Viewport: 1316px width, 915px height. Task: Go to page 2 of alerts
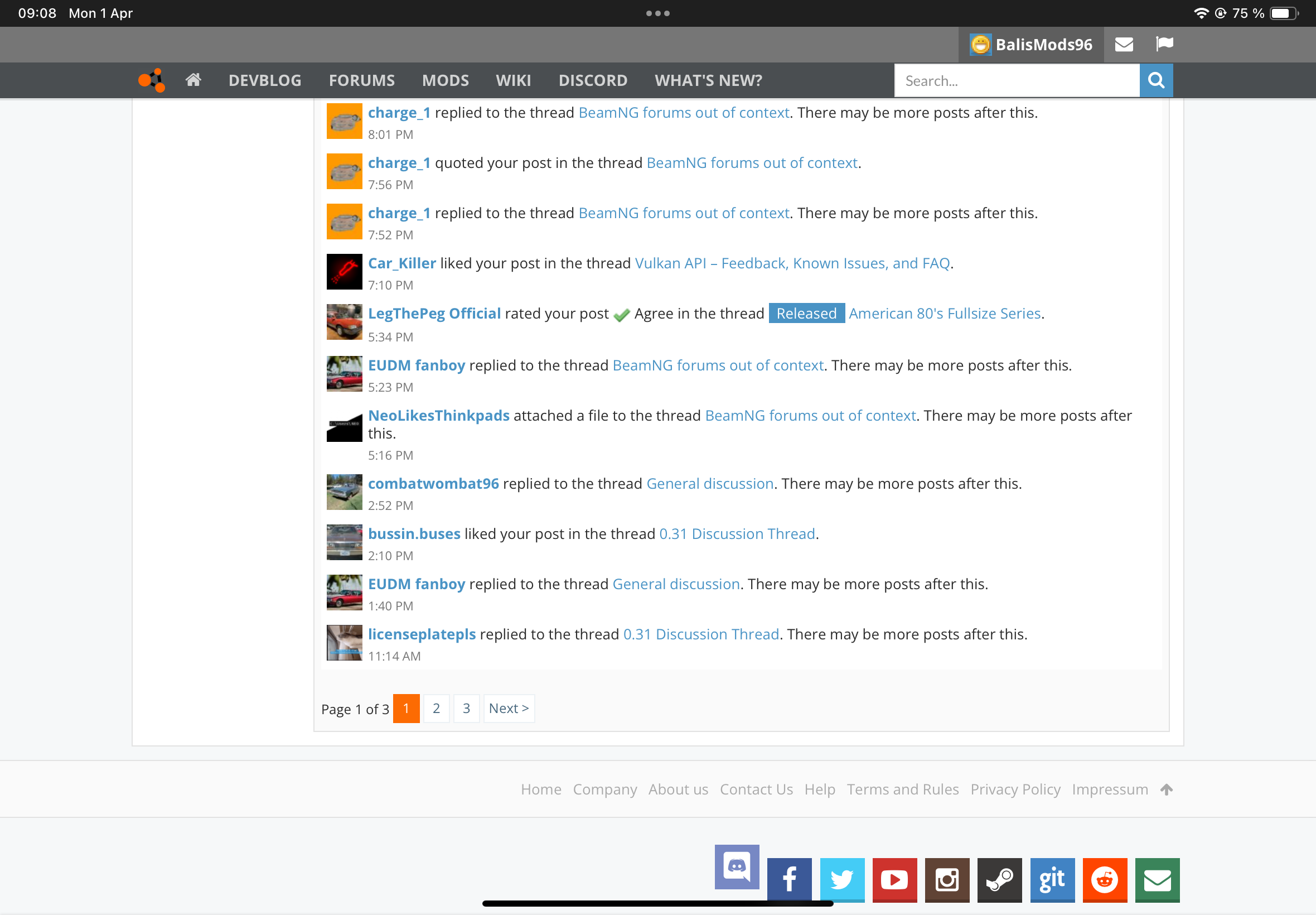coord(437,709)
